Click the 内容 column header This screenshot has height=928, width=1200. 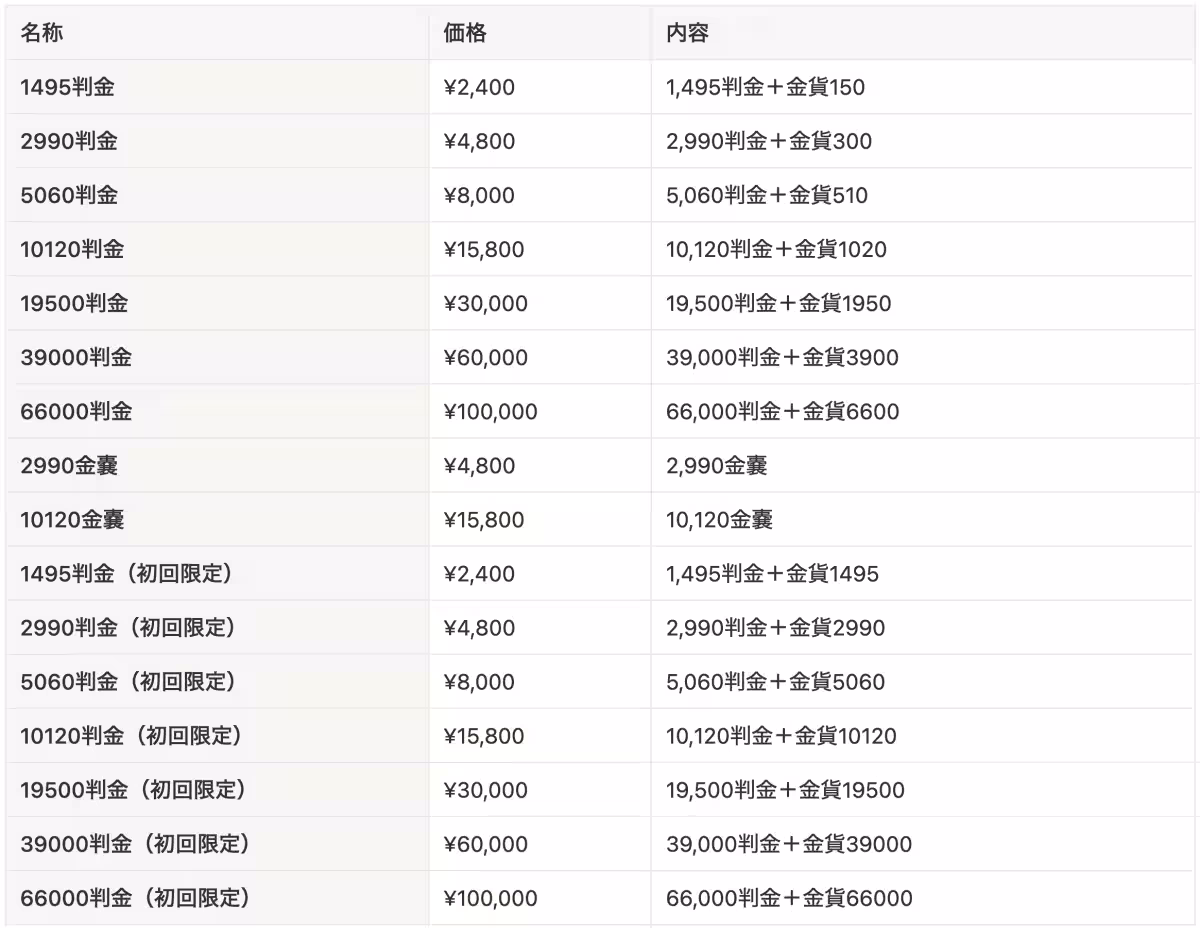coord(687,33)
